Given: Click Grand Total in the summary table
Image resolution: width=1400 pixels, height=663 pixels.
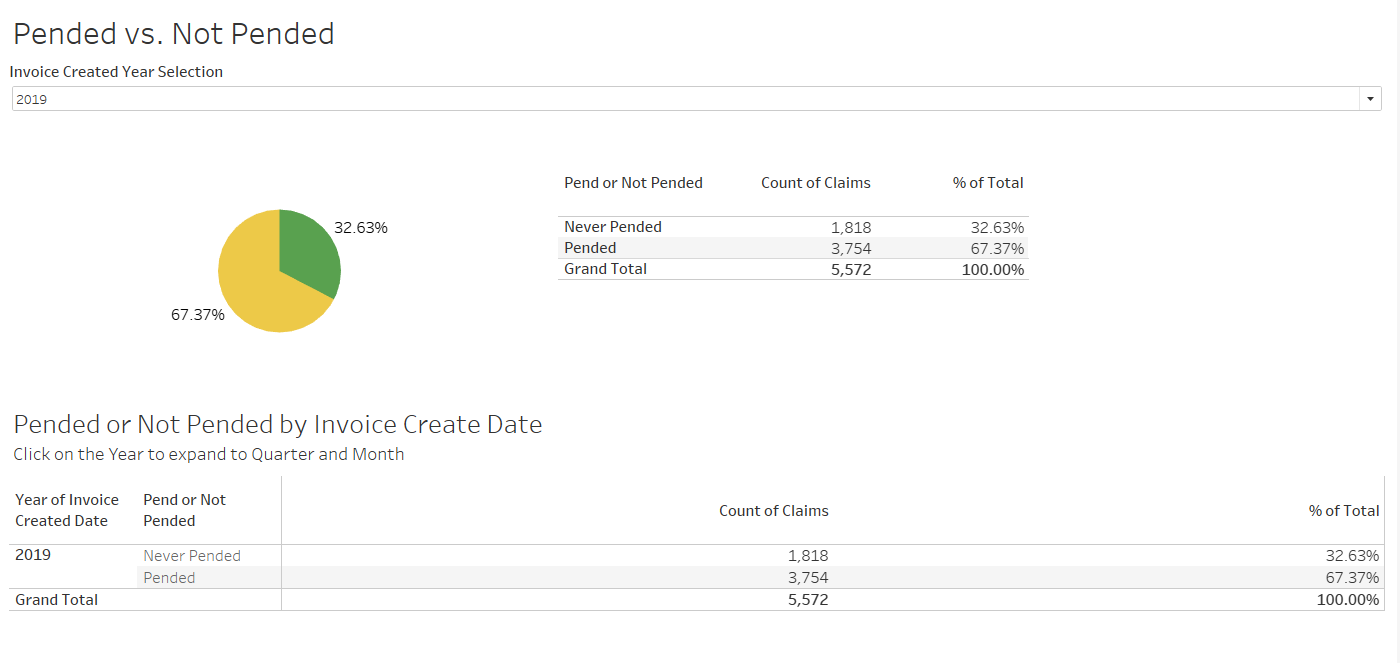Looking at the screenshot, I should (x=605, y=269).
